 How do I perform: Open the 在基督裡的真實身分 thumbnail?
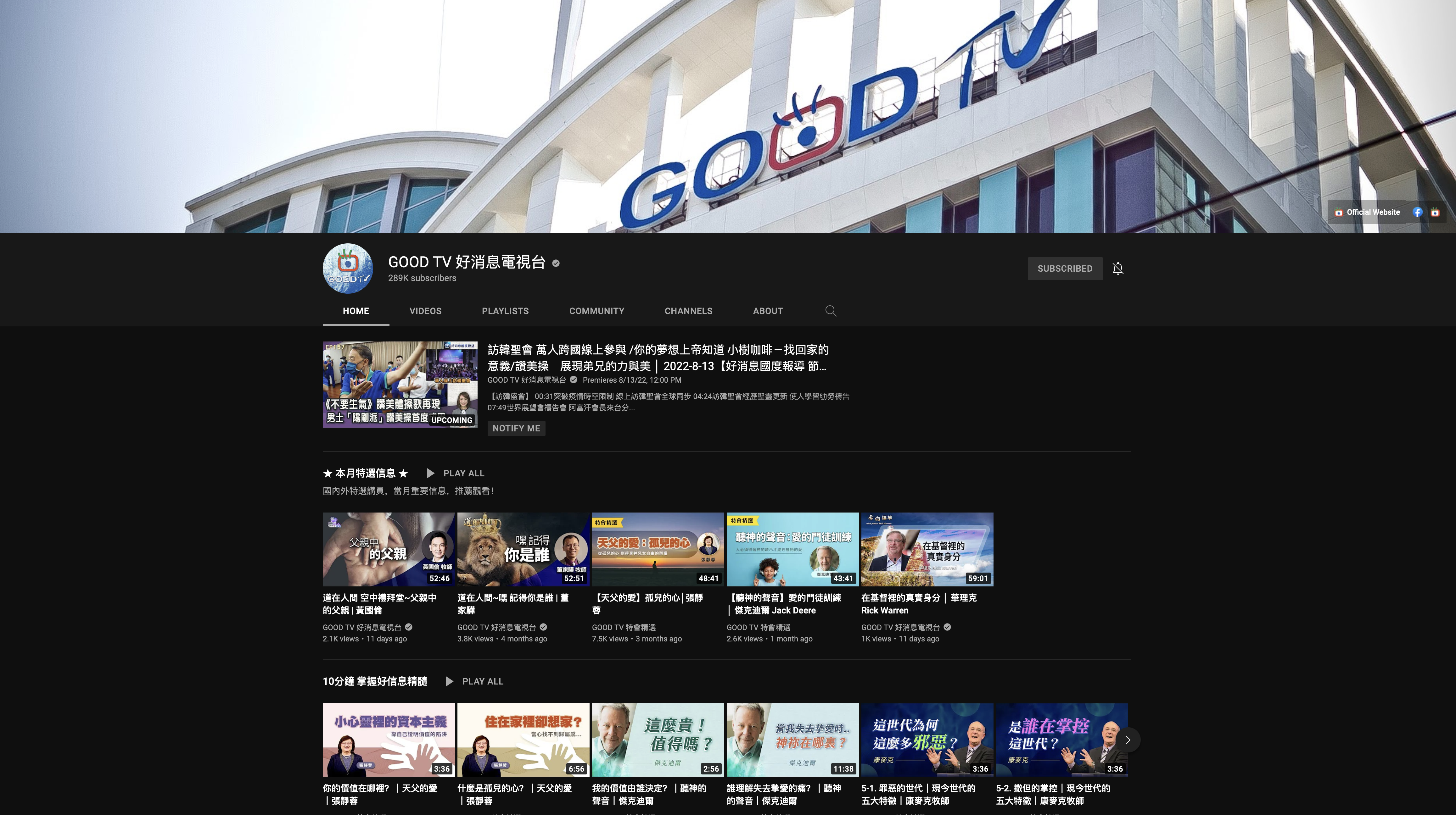point(927,550)
